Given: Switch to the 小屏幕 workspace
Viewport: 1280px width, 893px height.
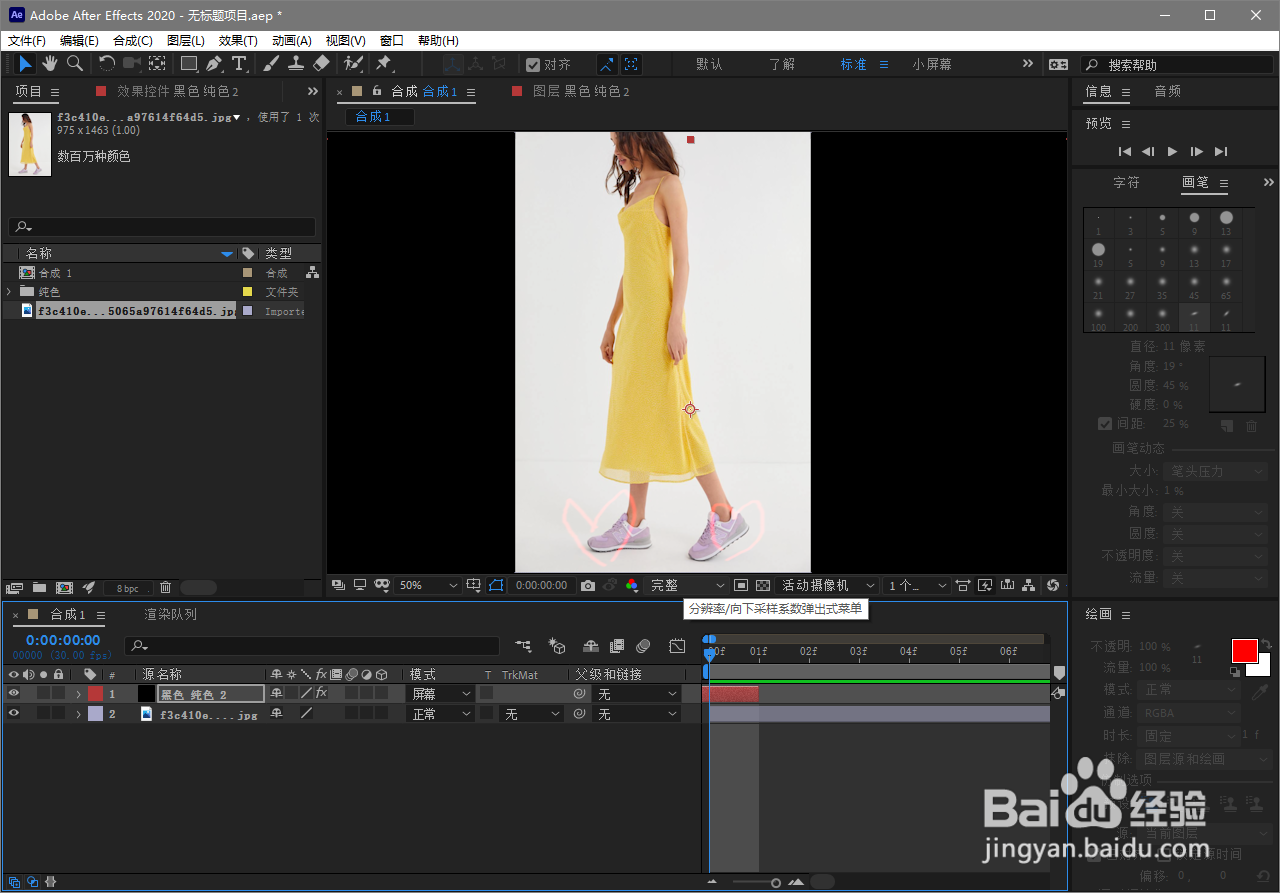Looking at the screenshot, I should [932, 64].
